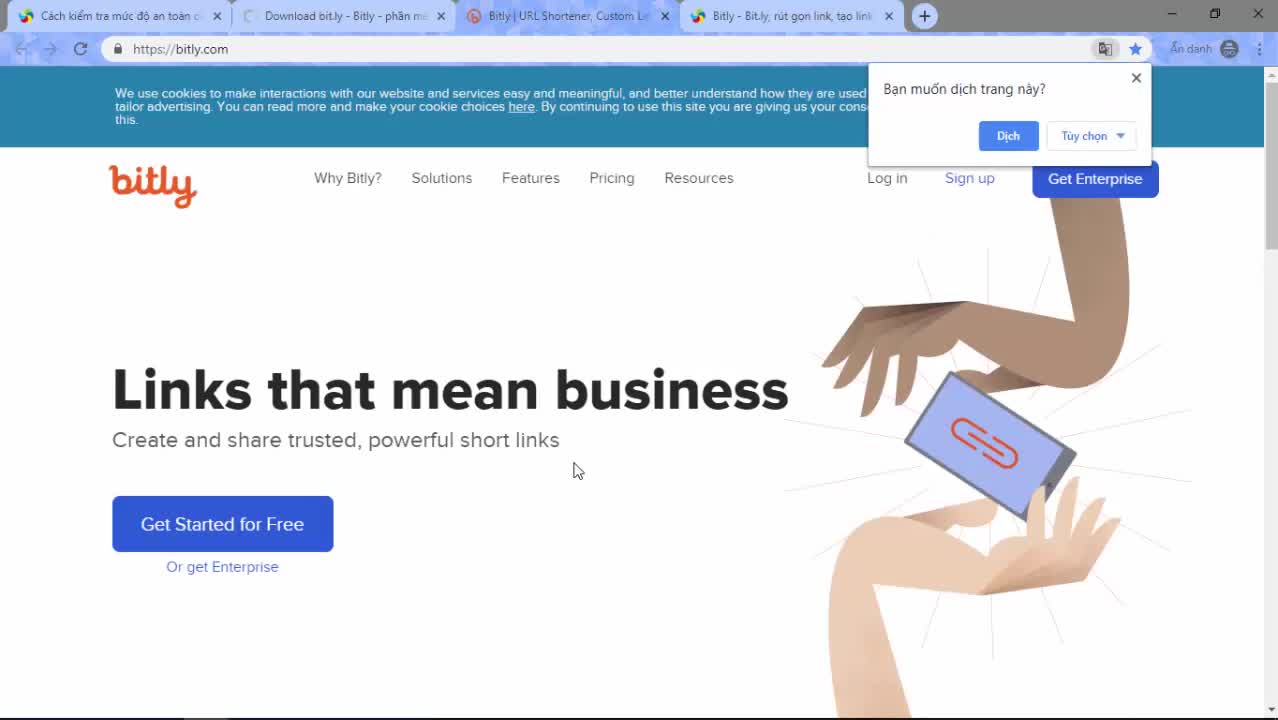Close the translate popup
Viewport: 1278px width, 720px height.
1136,78
